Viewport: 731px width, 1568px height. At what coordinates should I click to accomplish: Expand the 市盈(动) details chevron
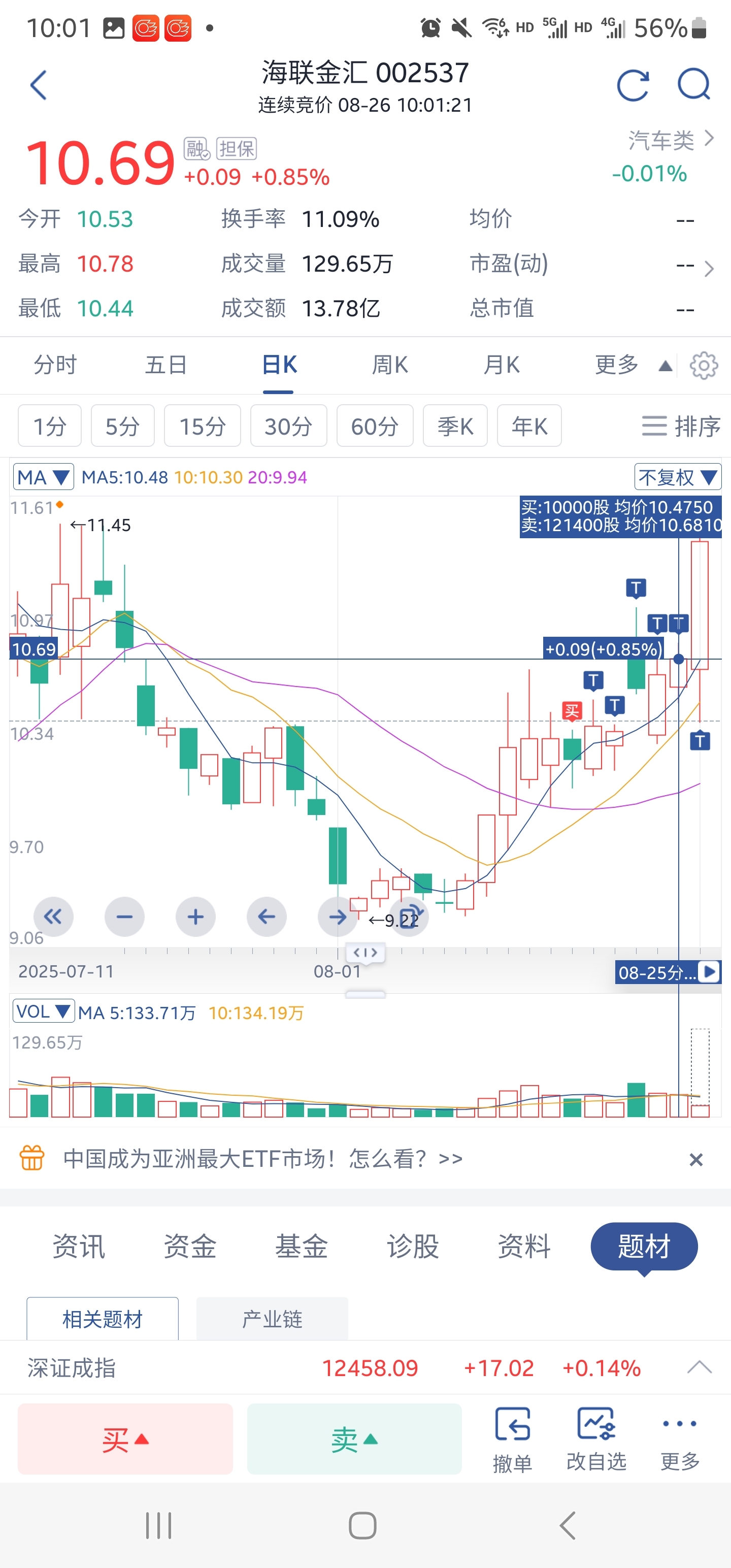point(709,269)
